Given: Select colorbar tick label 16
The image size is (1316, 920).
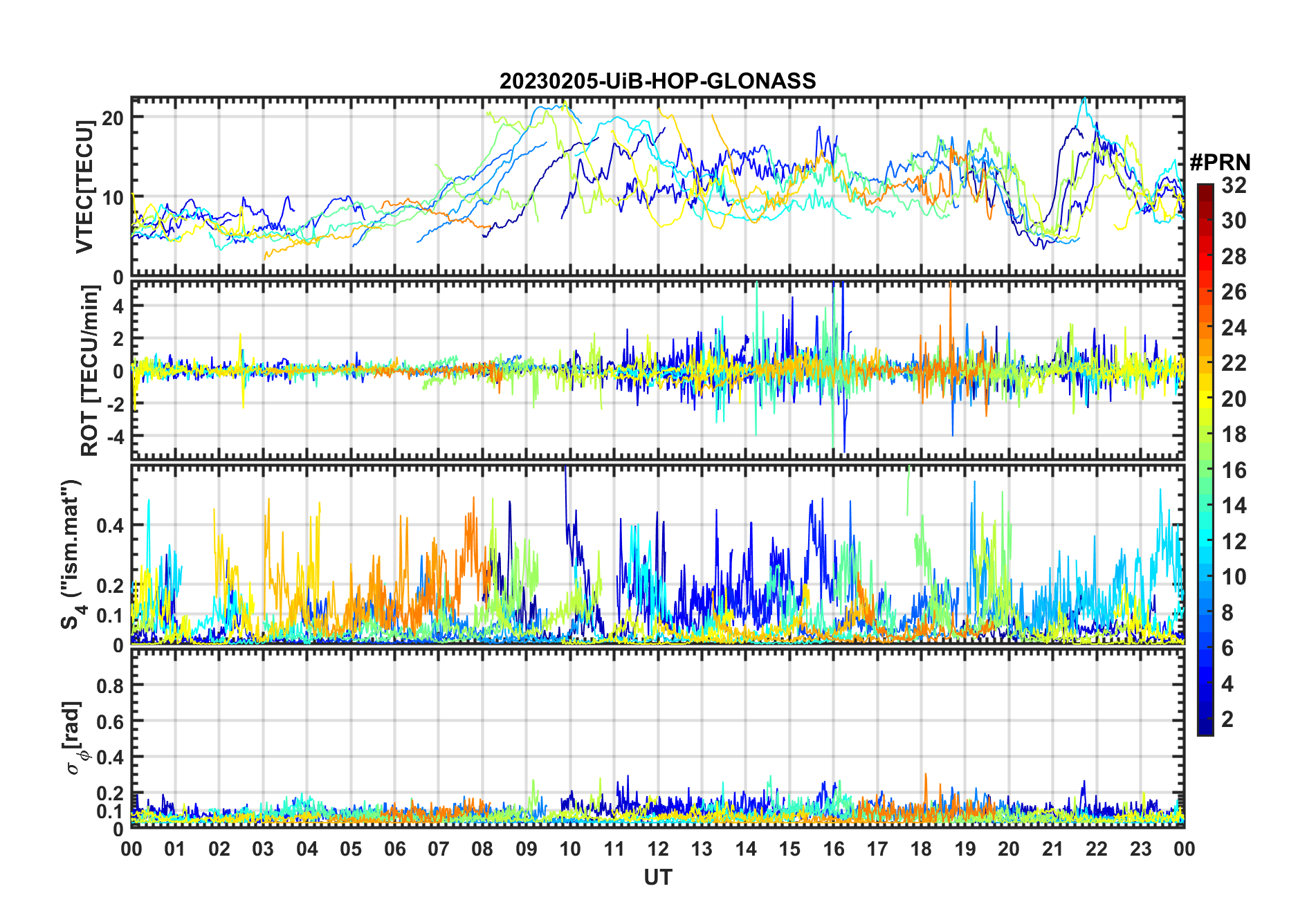Looking at the screenshot, I should (x=1234, y=470).
